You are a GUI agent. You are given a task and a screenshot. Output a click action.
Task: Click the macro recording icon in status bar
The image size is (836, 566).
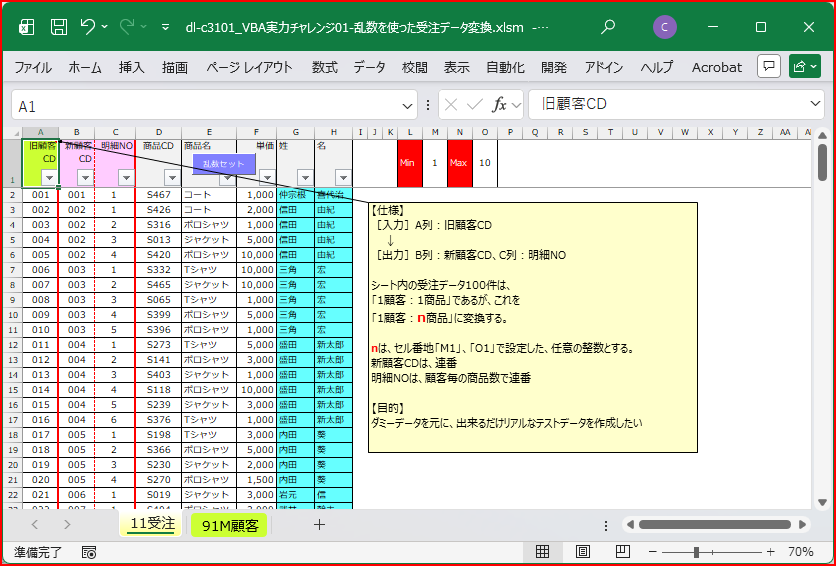pyautogui.click(x=89, y=551)
